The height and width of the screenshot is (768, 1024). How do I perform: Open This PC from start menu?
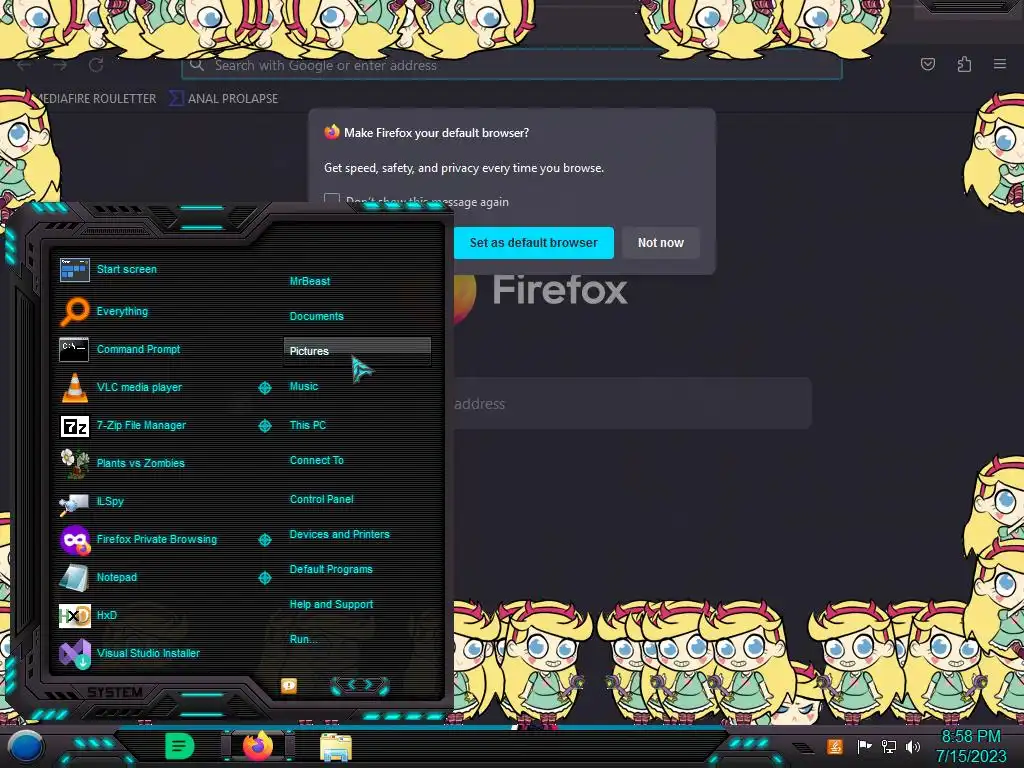308,425
